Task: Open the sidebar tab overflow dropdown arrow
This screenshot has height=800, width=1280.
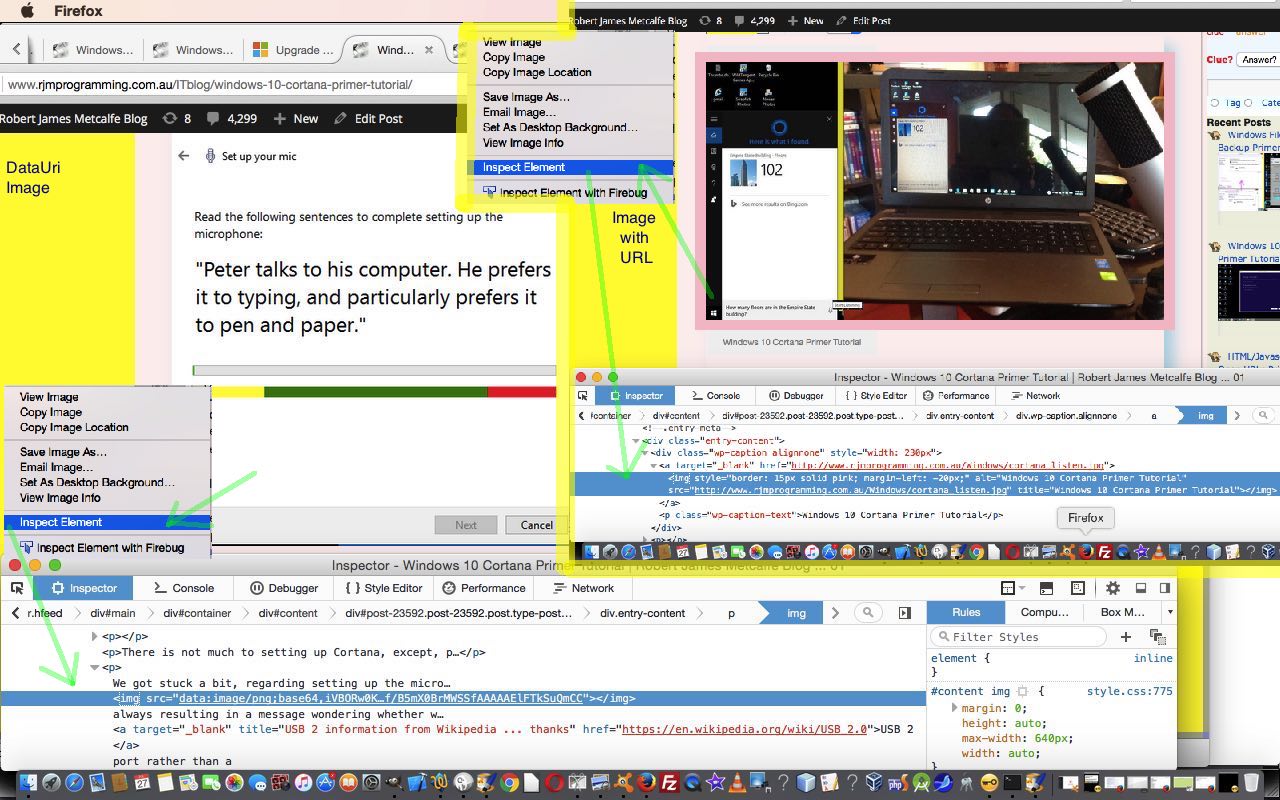Action: 1170,612
